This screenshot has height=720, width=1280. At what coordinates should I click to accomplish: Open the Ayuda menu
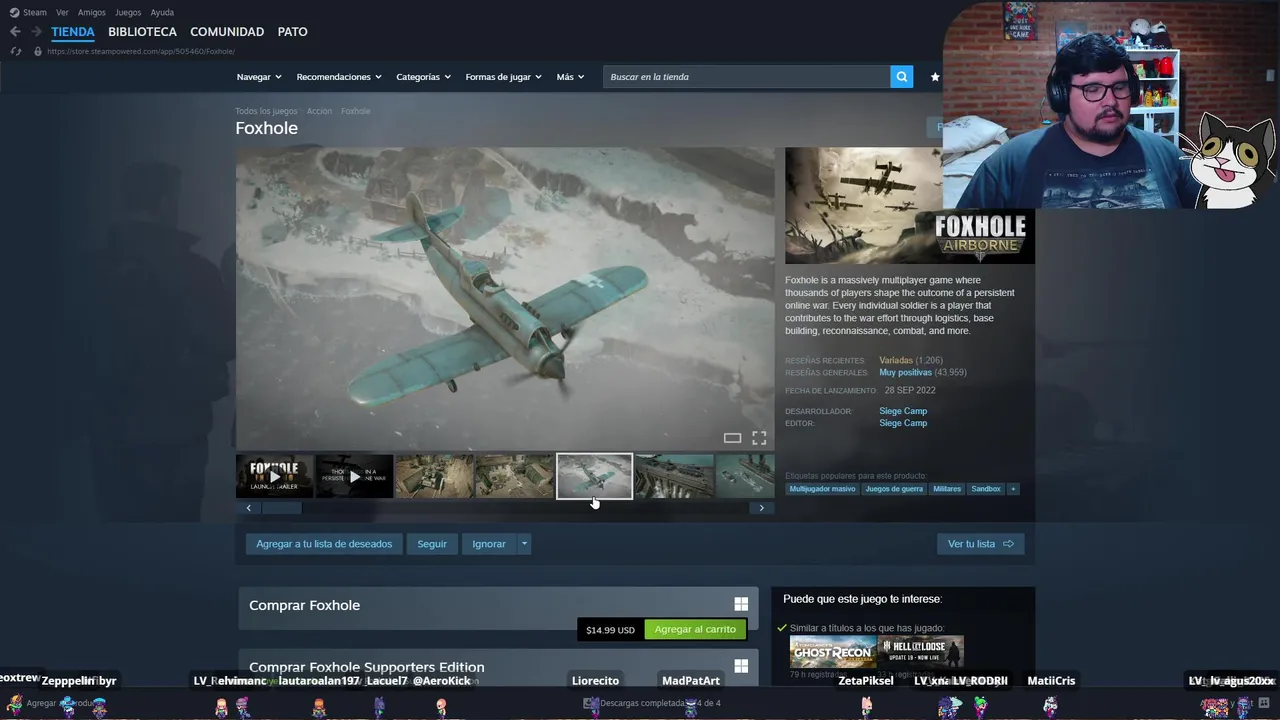click(162, 12)
